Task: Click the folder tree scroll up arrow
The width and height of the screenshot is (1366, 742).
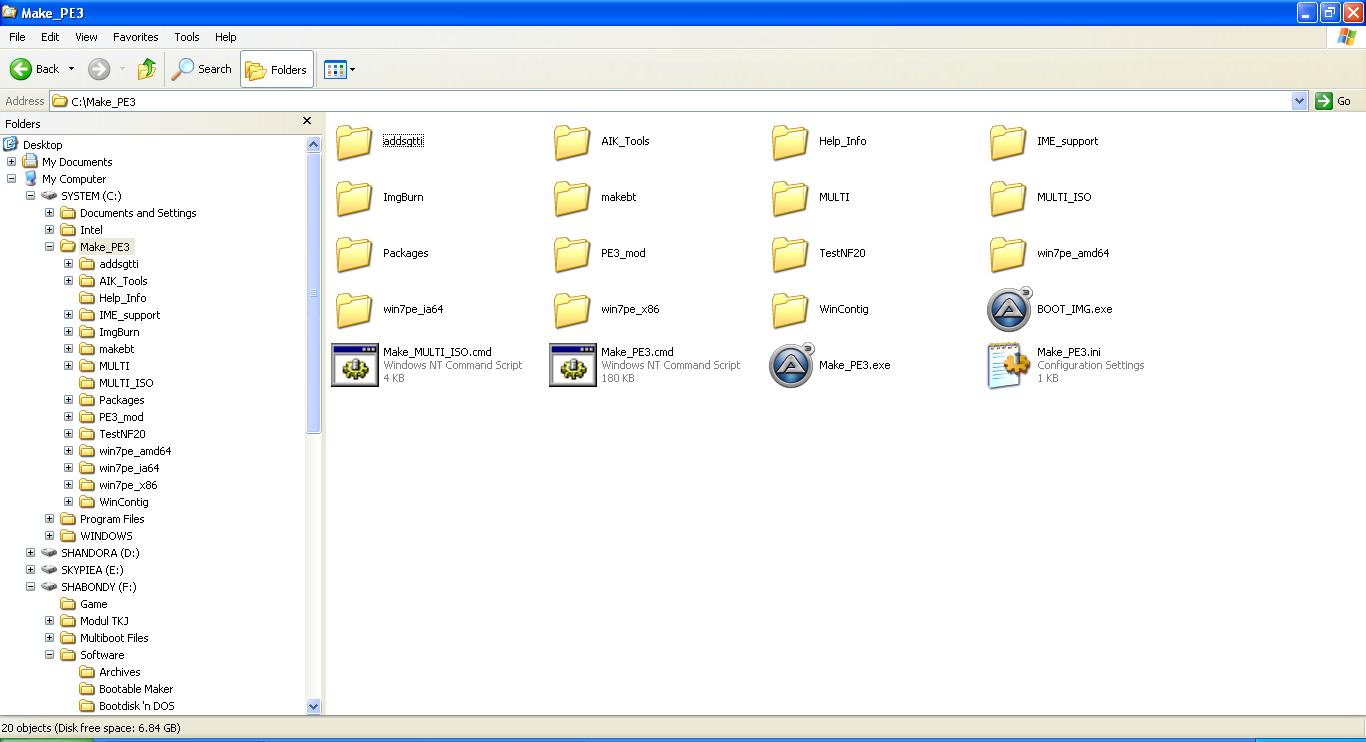Action: click(313, 144)
